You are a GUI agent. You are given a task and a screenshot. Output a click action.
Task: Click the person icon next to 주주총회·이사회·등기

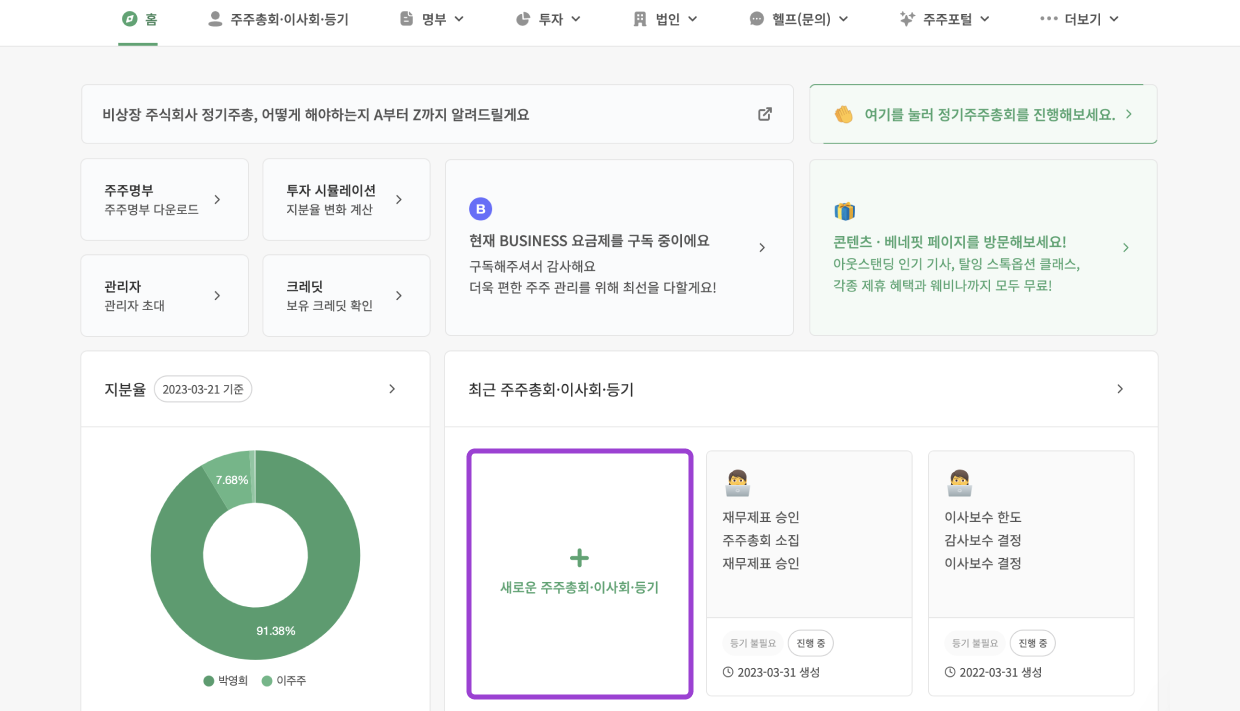click(x=216, y=17)
